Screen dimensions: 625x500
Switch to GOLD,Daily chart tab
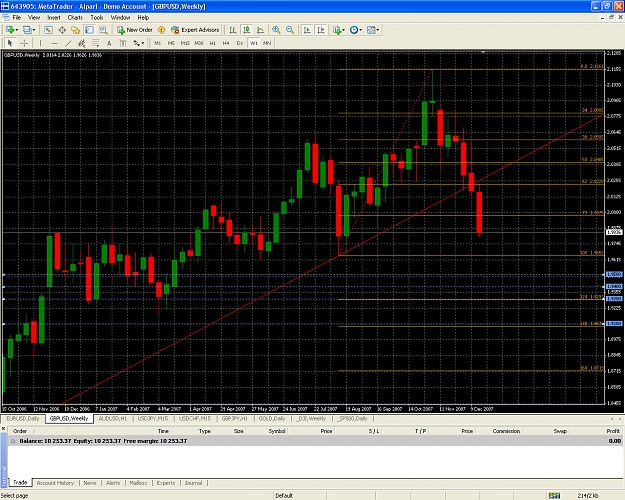tap(272, 419)
